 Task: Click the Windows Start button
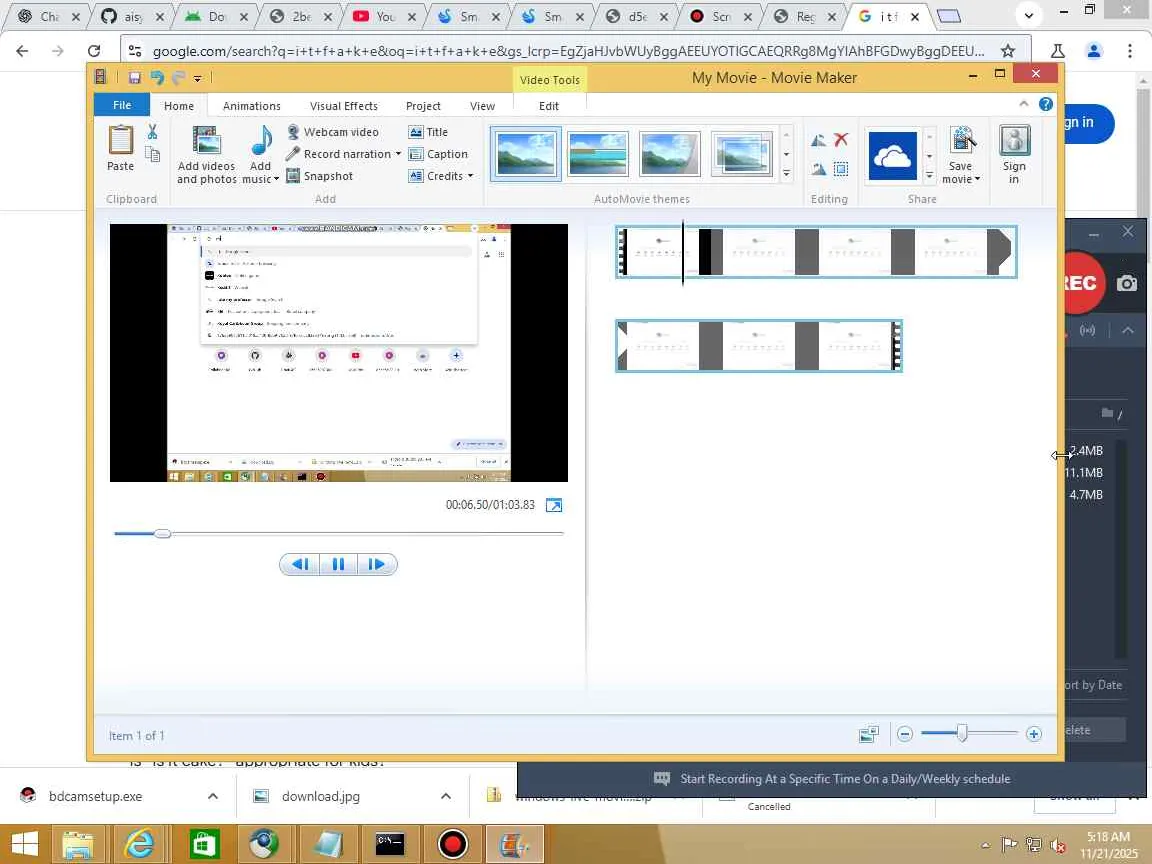pos(25,844)
